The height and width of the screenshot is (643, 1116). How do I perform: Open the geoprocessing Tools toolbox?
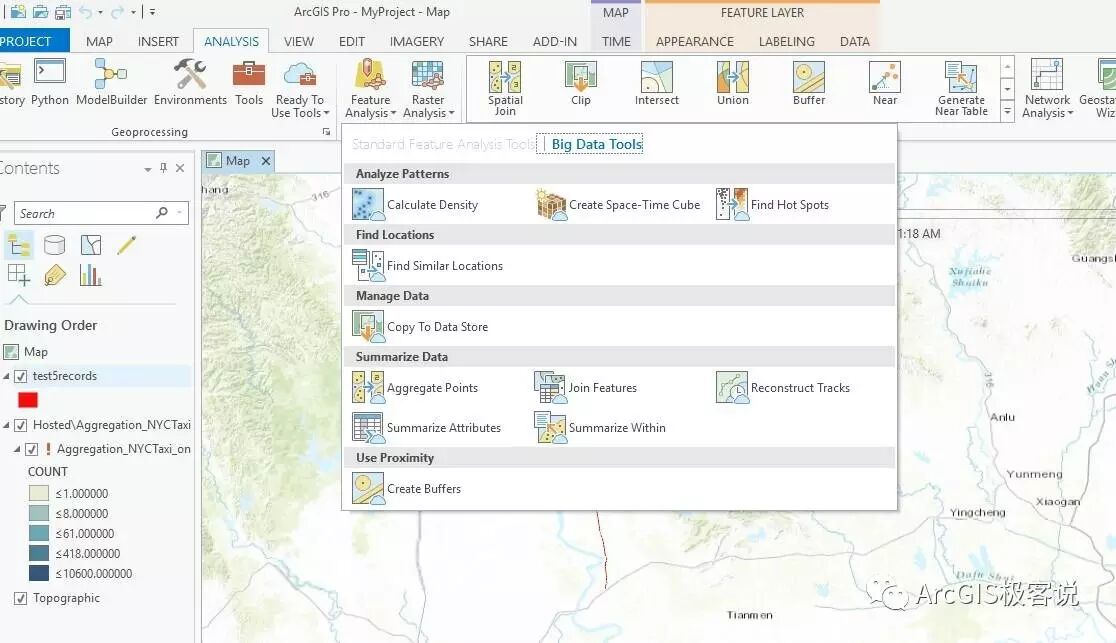(249, 83)
